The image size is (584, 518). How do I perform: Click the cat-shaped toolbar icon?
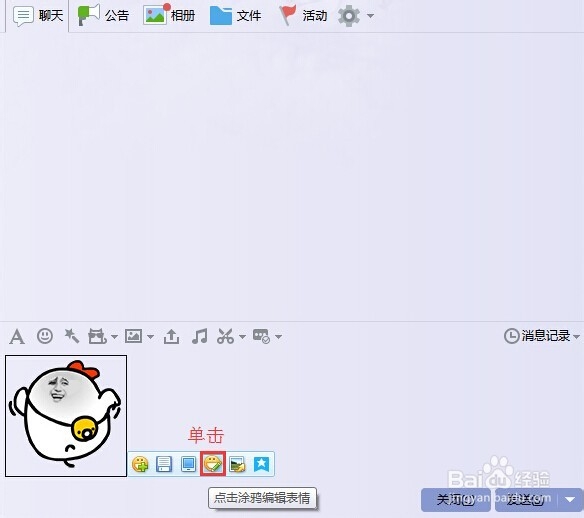click(x=97, y=336)
